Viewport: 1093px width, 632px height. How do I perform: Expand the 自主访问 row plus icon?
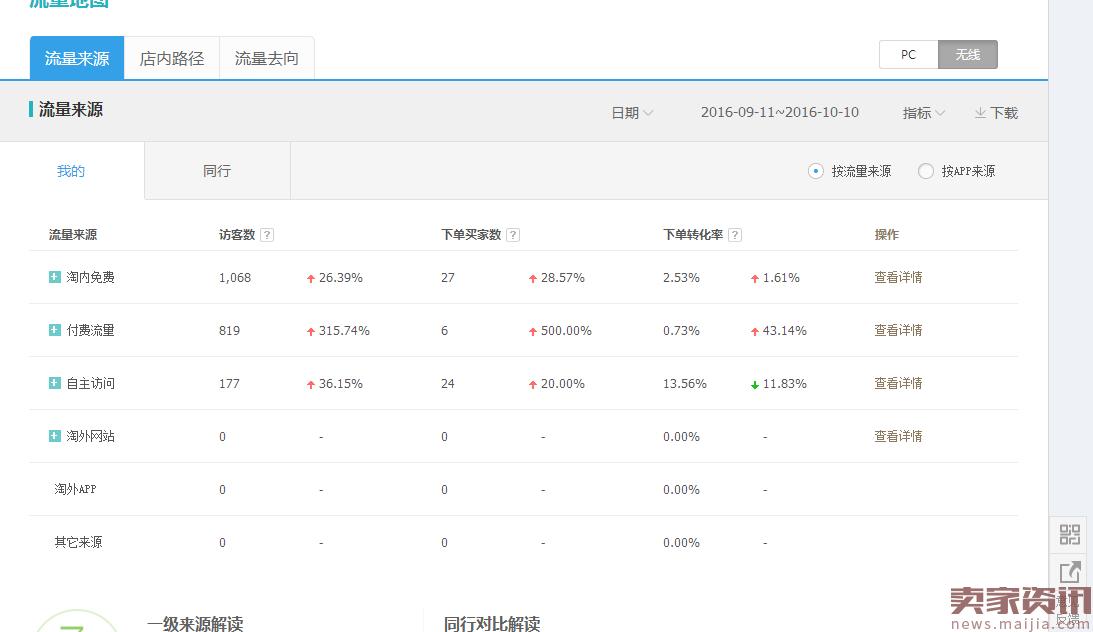pos(54,383)
